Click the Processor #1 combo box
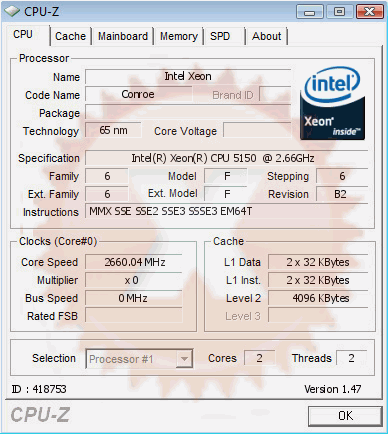This screenshot has width=388, height=434. [x=139, y=359]
